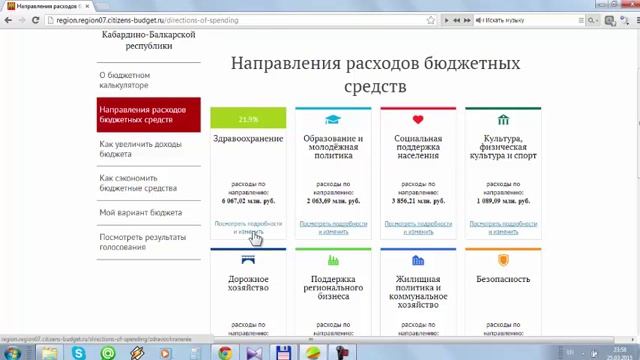This screenshot has width=640, height=360.
Task: Open the blue floppy disk taskbar app
Action: [x=284, y=353]
